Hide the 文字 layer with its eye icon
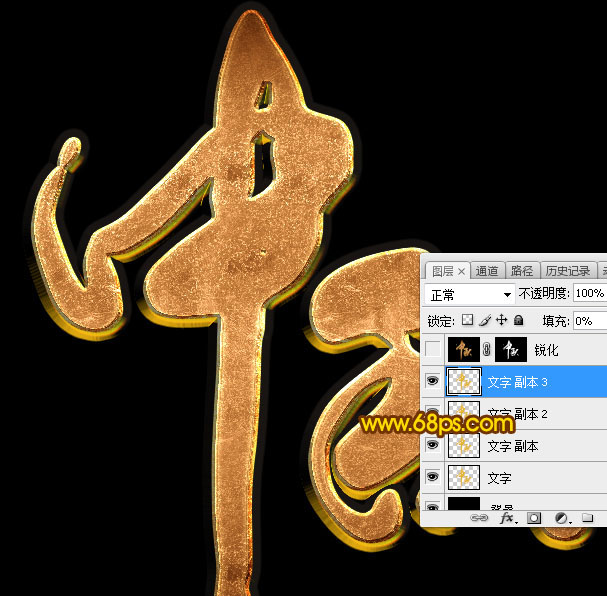Viewport: 607px width, 596px height. tap(432, 477)
